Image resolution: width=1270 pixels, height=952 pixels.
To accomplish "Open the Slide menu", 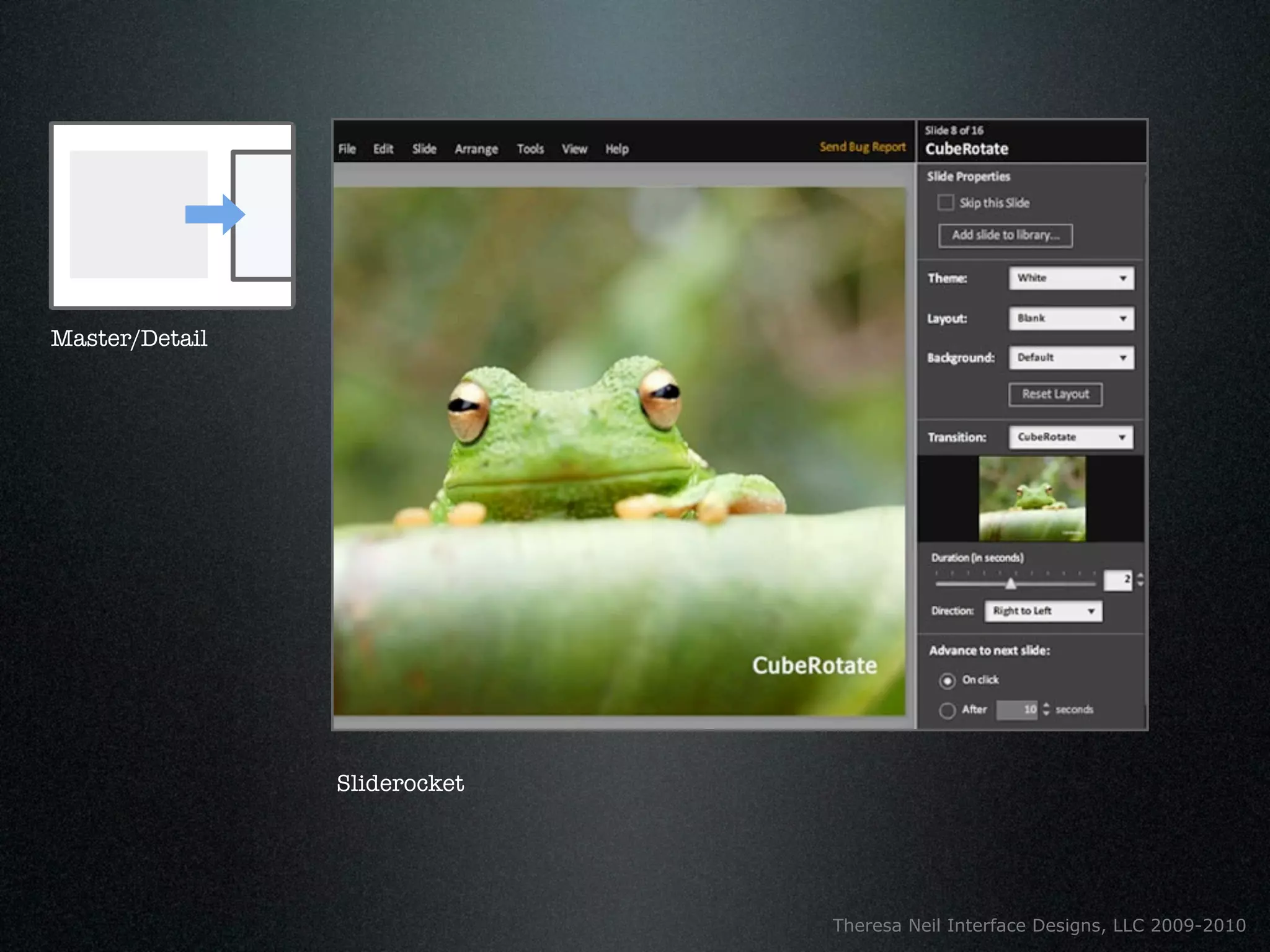I will (424, 149).
